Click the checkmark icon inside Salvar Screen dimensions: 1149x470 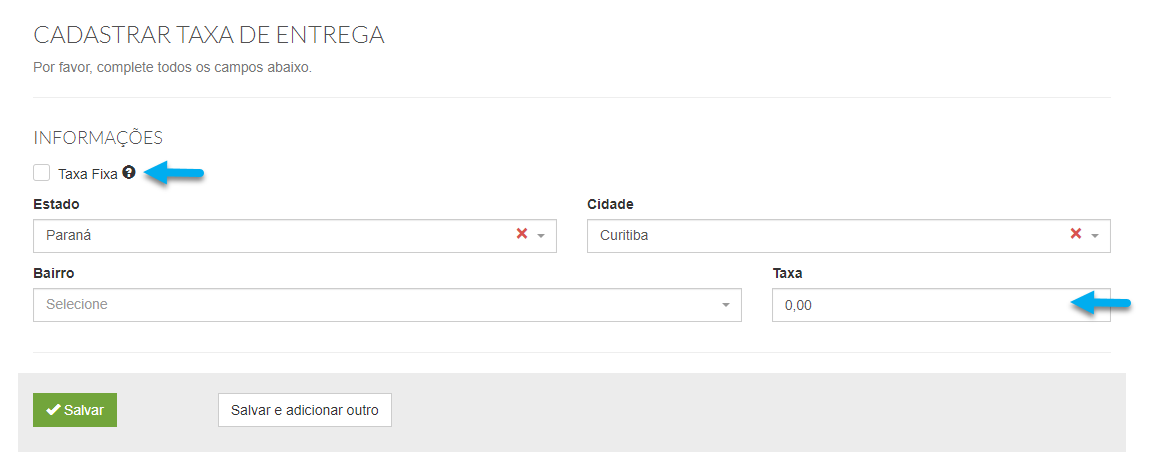53,410
